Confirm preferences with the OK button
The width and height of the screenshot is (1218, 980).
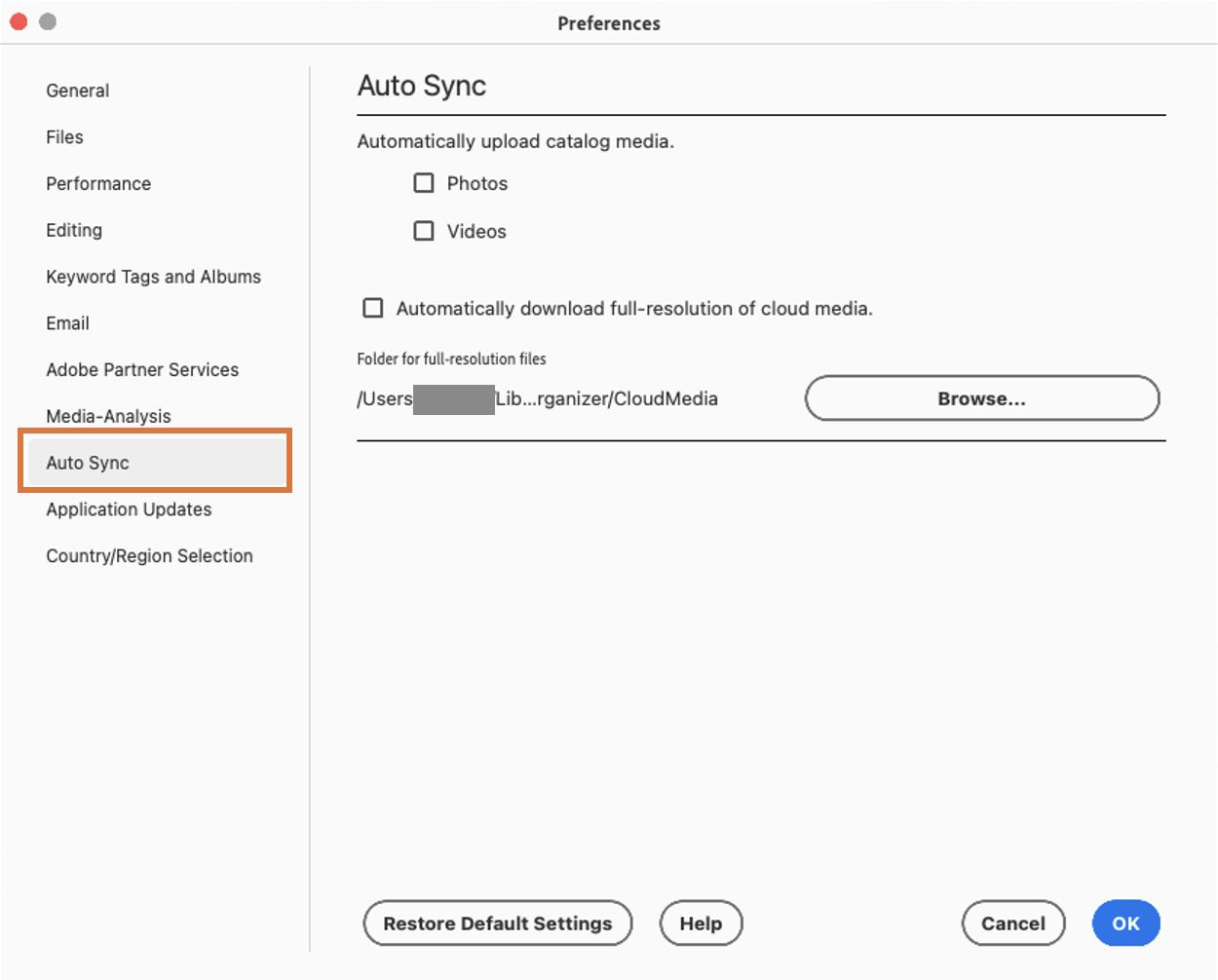coord(1125,923)
